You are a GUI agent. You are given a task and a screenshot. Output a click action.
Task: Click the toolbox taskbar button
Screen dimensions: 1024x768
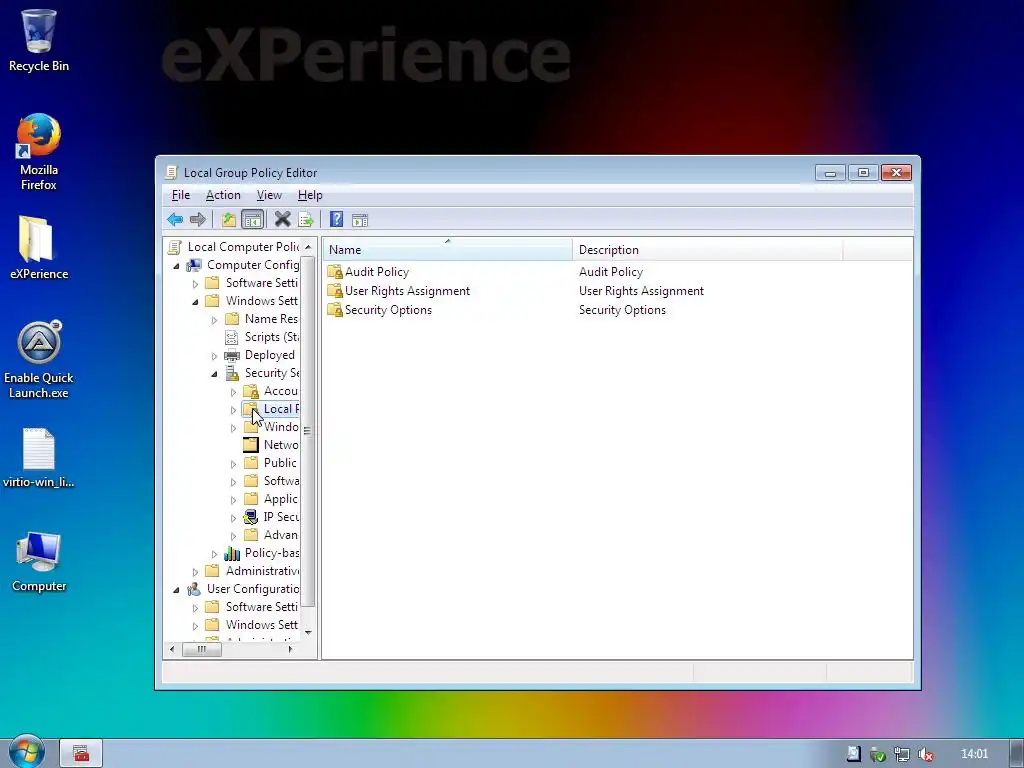click(81, 753)
